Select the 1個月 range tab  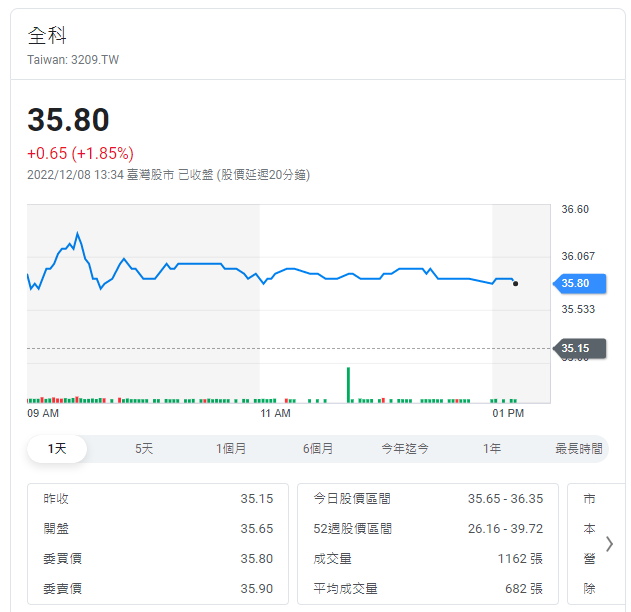[231, 449]
